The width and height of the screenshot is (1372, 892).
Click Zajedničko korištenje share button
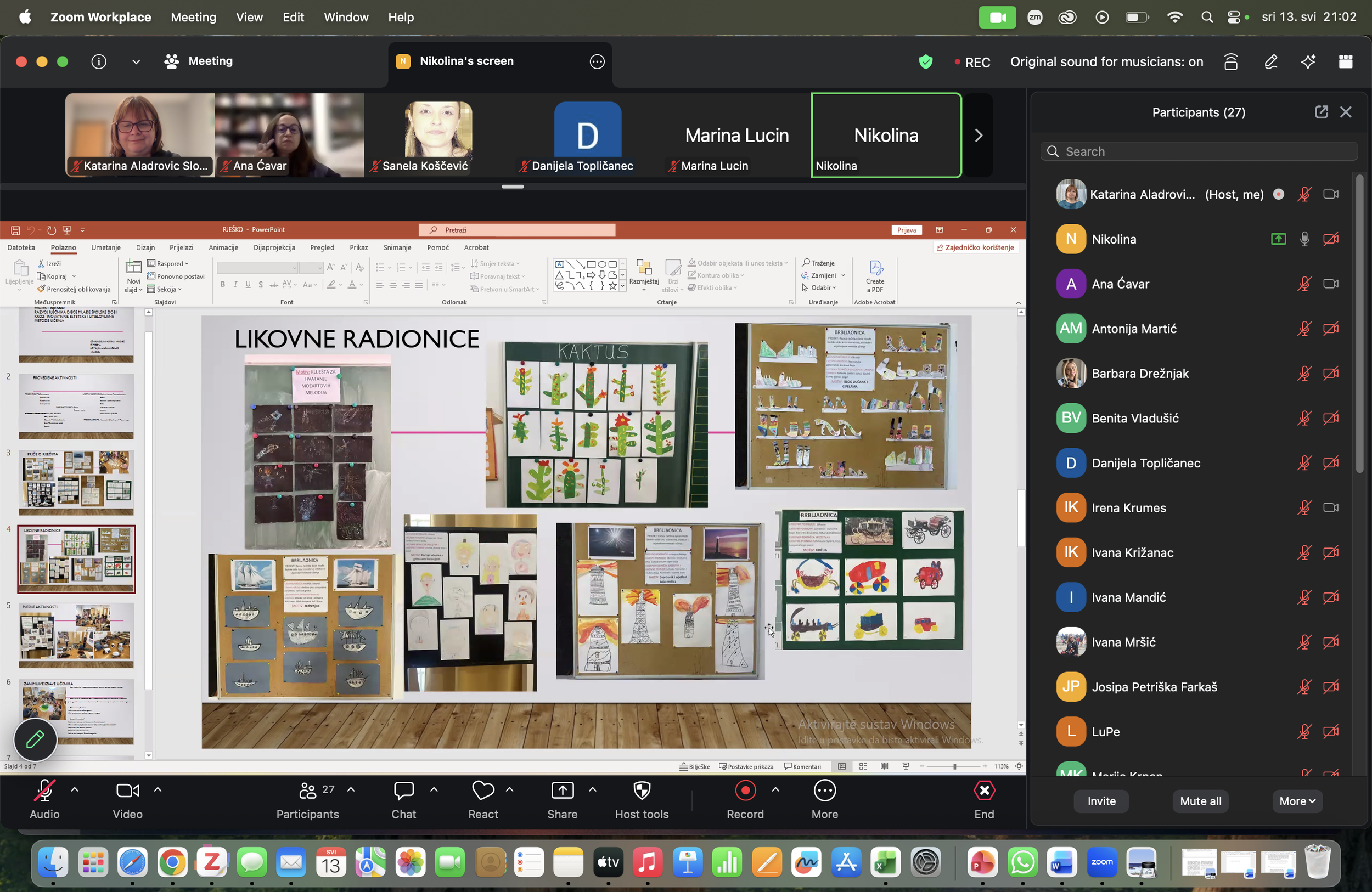coord(975,247)
